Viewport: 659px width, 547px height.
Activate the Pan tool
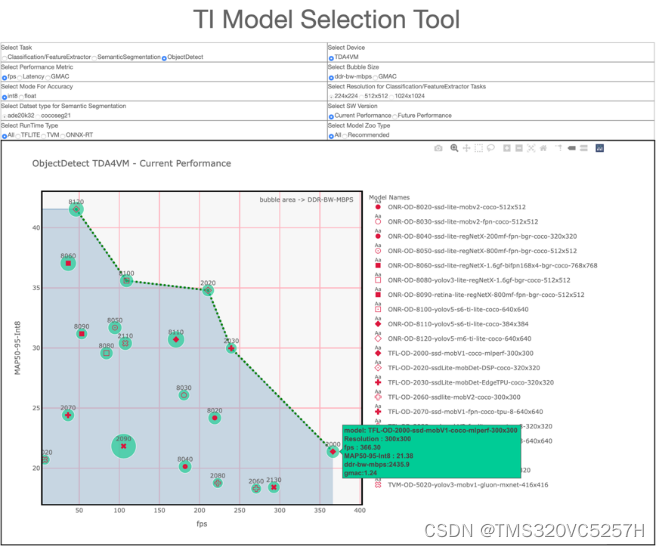coord(467,148)
